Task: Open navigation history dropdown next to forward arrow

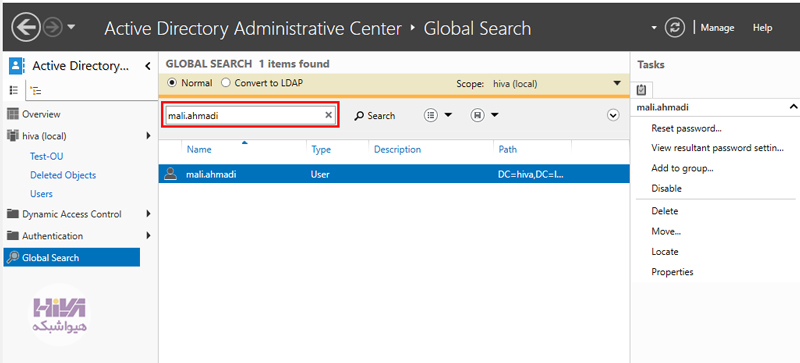Action: [71, 27]
